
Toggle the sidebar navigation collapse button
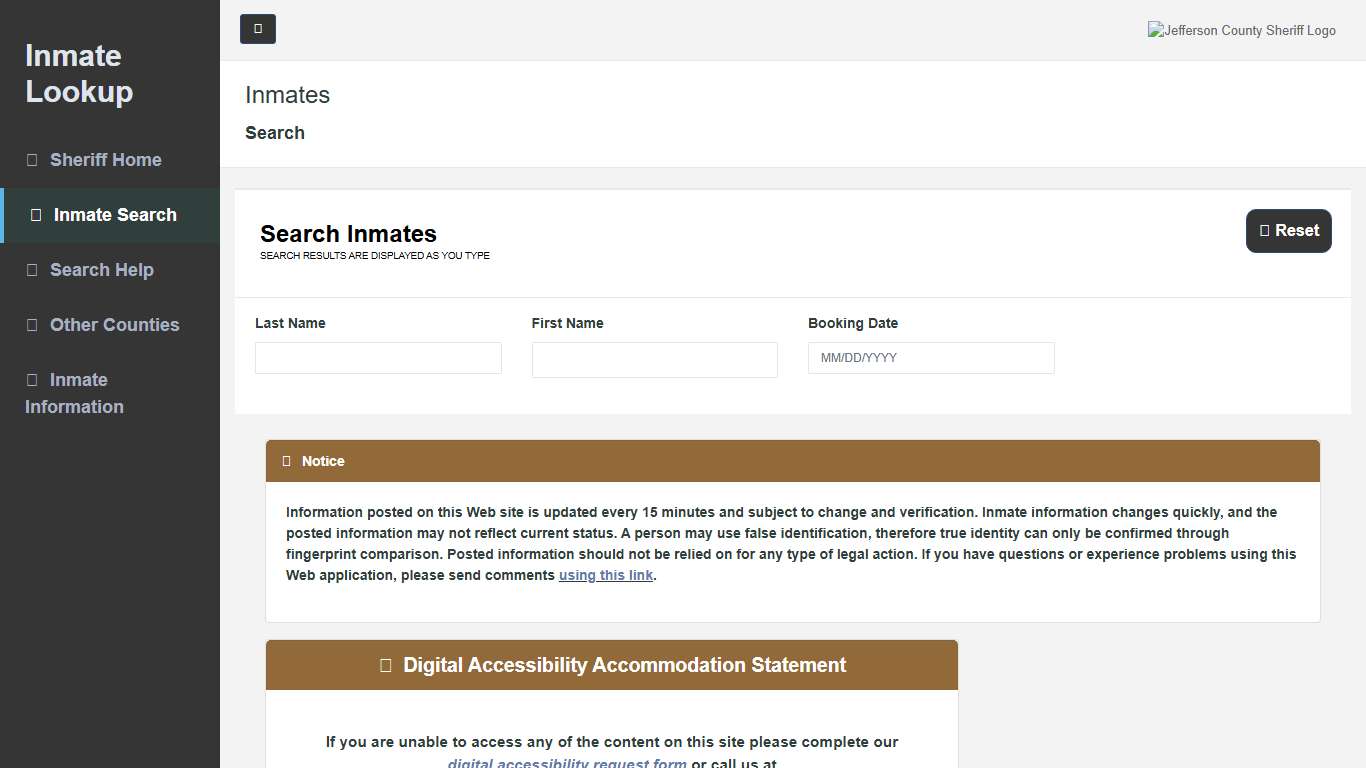click(x=258, y=29)
